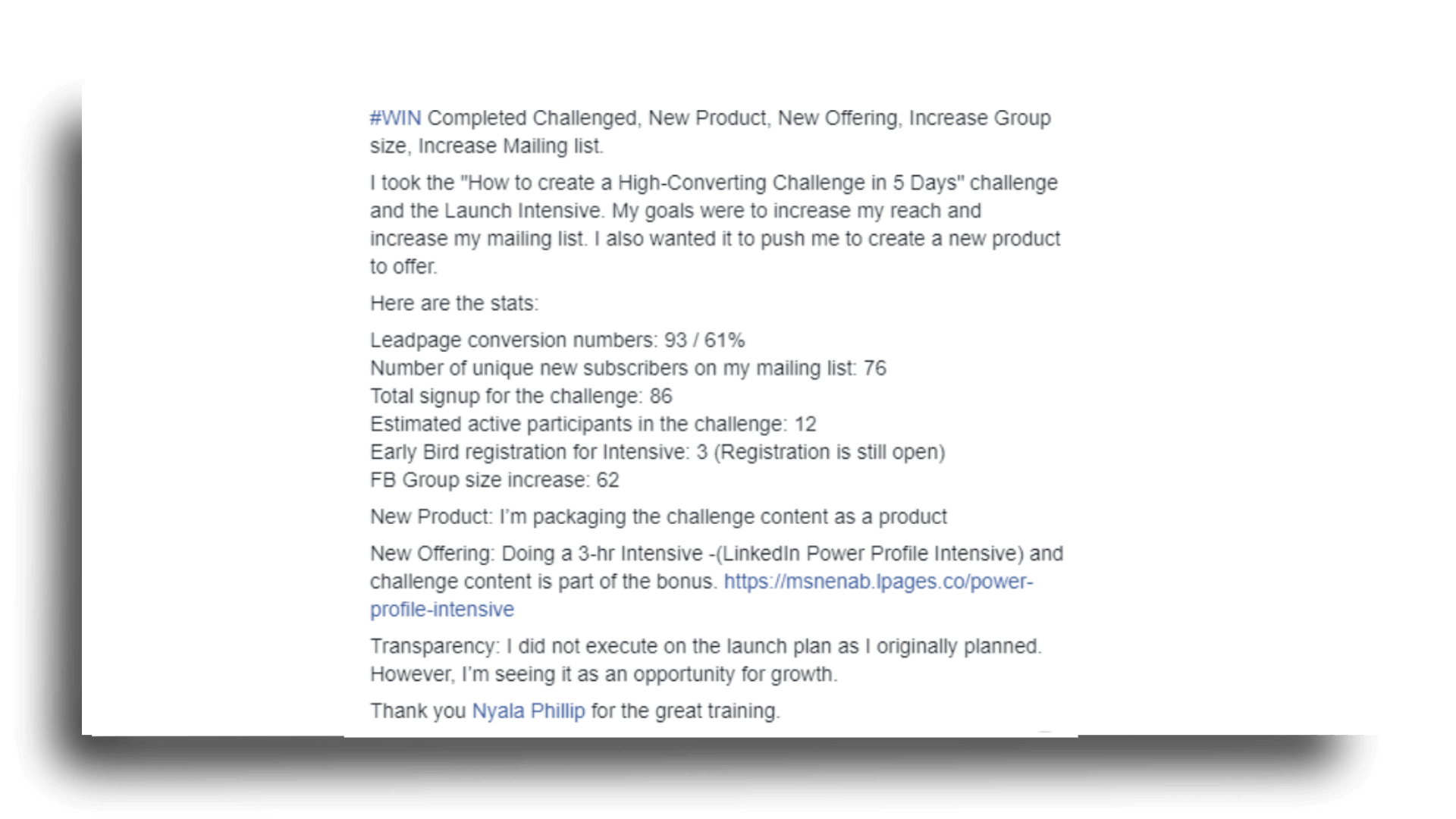Click the 'New Product:' paragraph

click(x=658, y=517)
